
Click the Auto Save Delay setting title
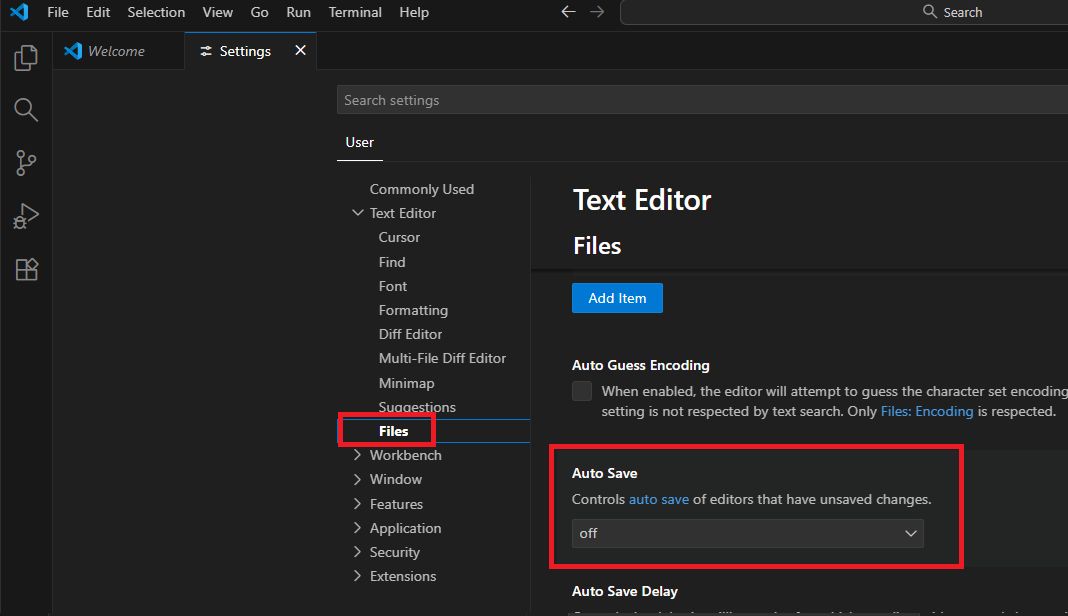pos(625,591)
